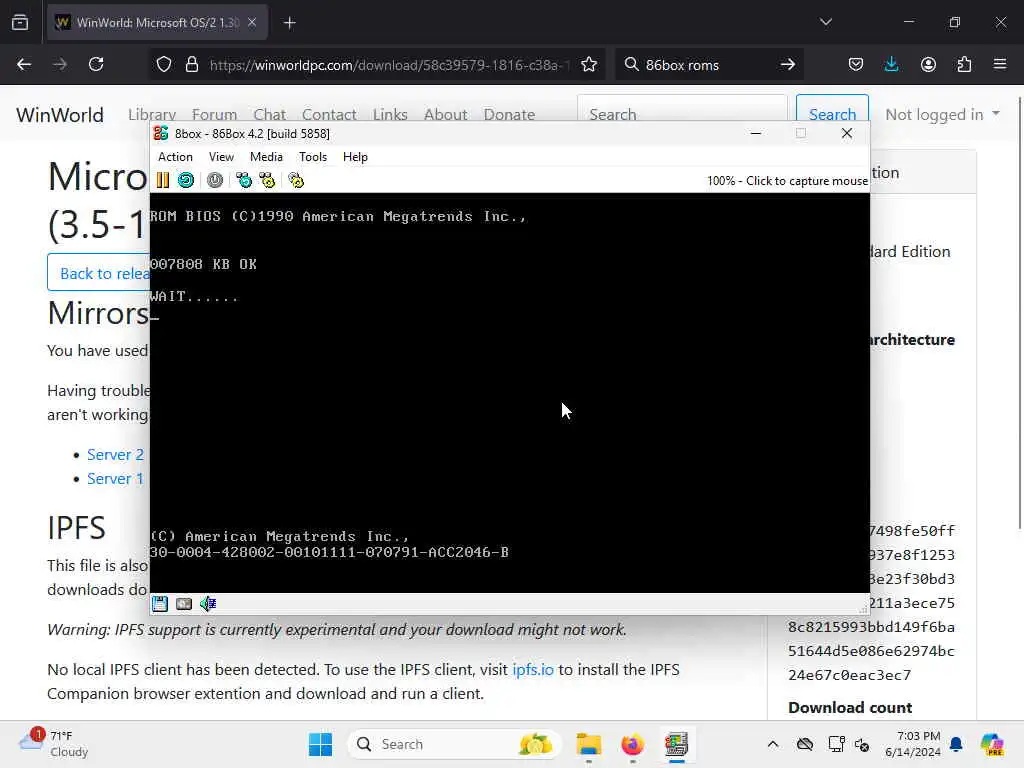Open the View menu in 86Box

click(221, 157)
